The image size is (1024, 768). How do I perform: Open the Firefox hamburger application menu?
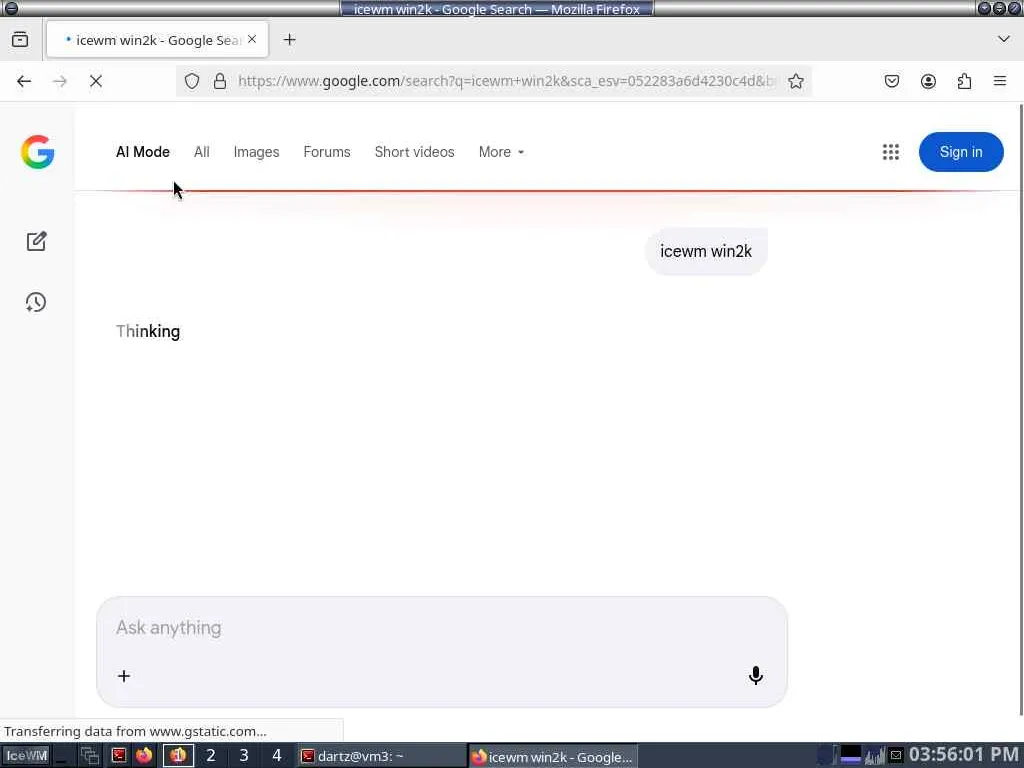(1000, 81)
